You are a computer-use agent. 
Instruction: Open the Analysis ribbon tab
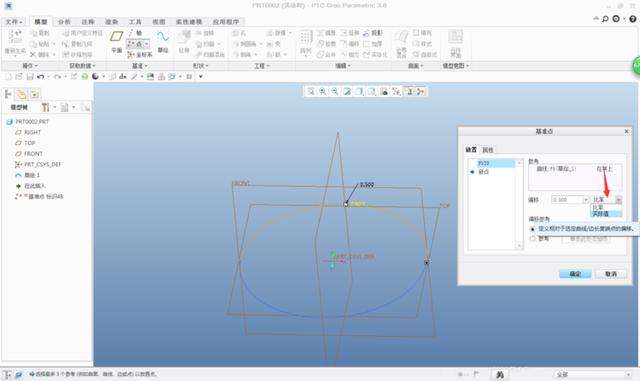pos(64,22)
